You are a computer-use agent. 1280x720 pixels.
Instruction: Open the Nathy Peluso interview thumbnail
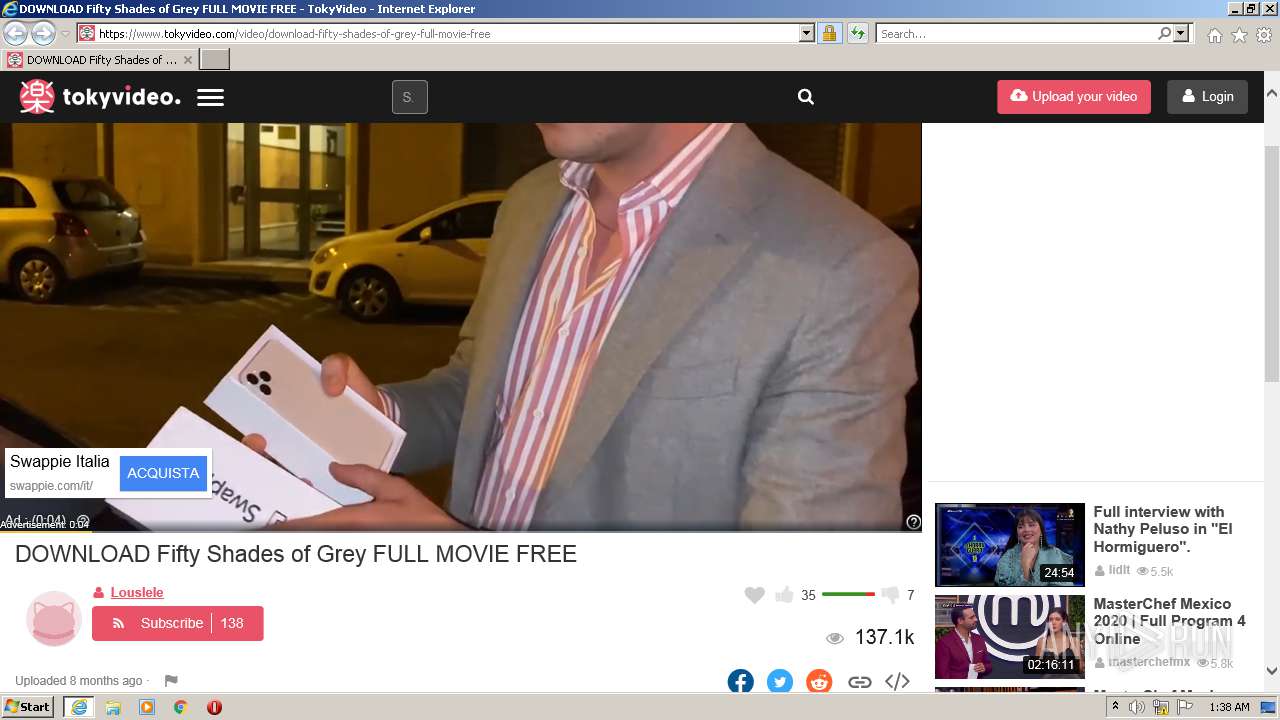pos(1010,545)
